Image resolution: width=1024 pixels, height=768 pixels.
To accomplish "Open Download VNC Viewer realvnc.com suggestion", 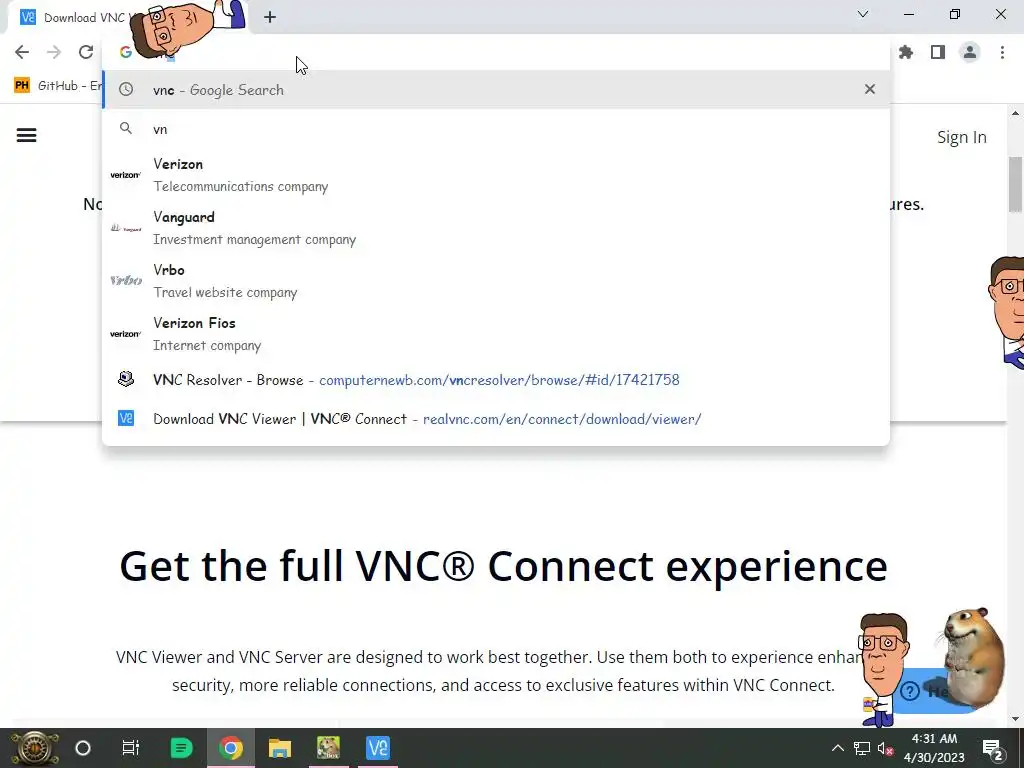I will coord(496,419).
